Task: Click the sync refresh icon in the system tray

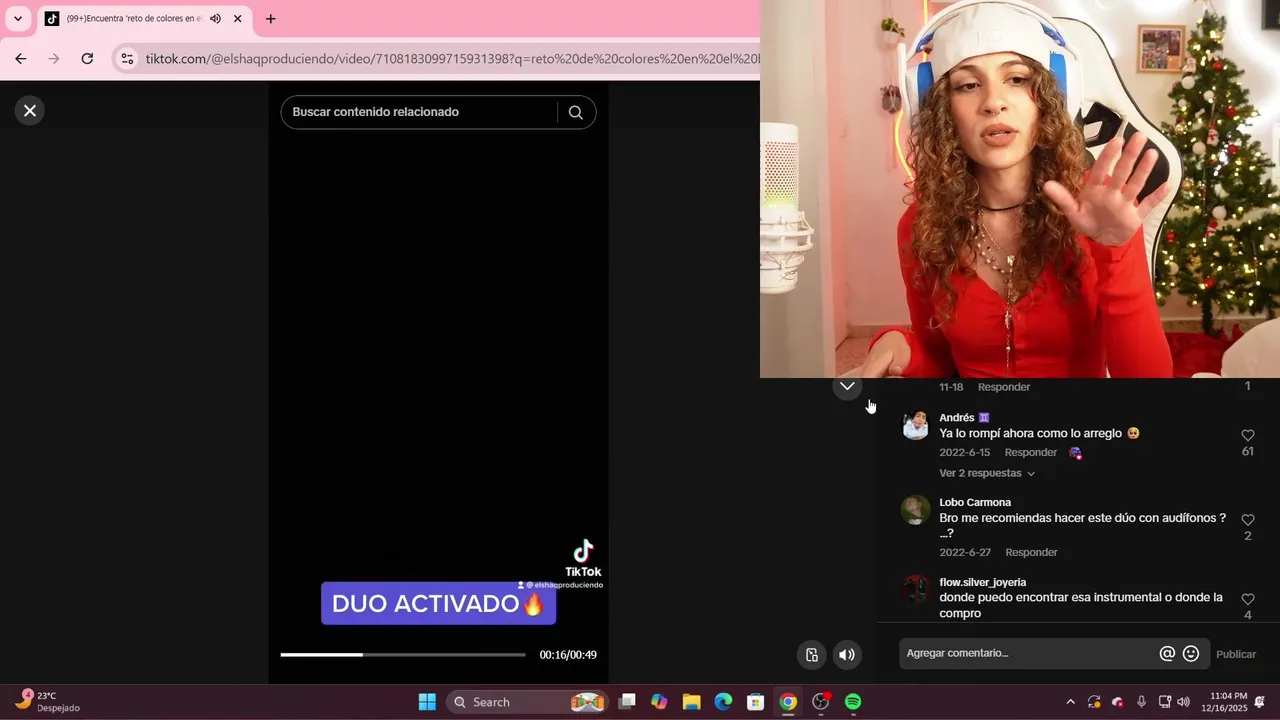Action: point(1094,702)
